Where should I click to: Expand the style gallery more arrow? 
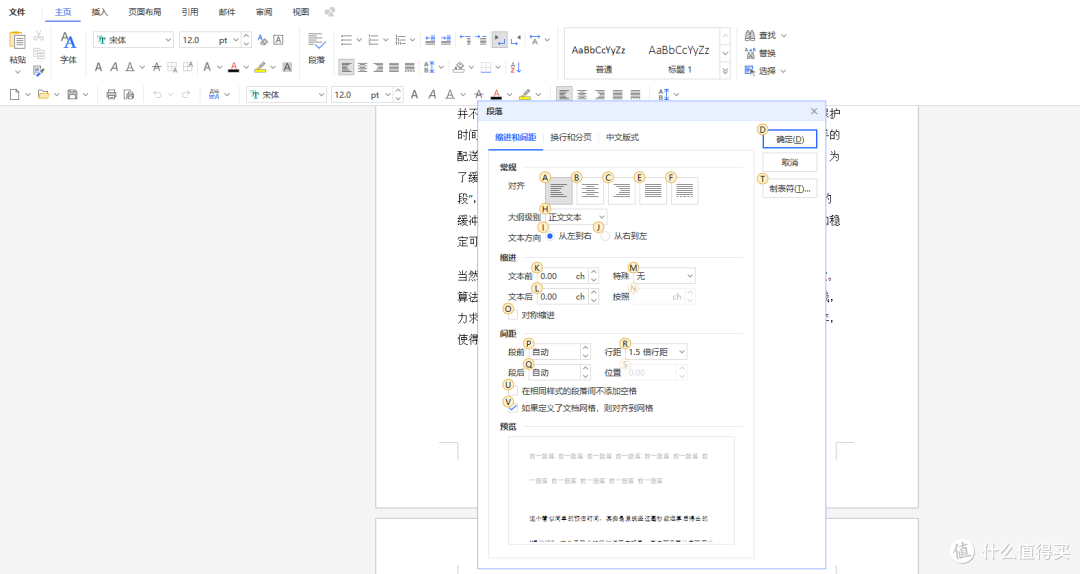coord(725,70)
